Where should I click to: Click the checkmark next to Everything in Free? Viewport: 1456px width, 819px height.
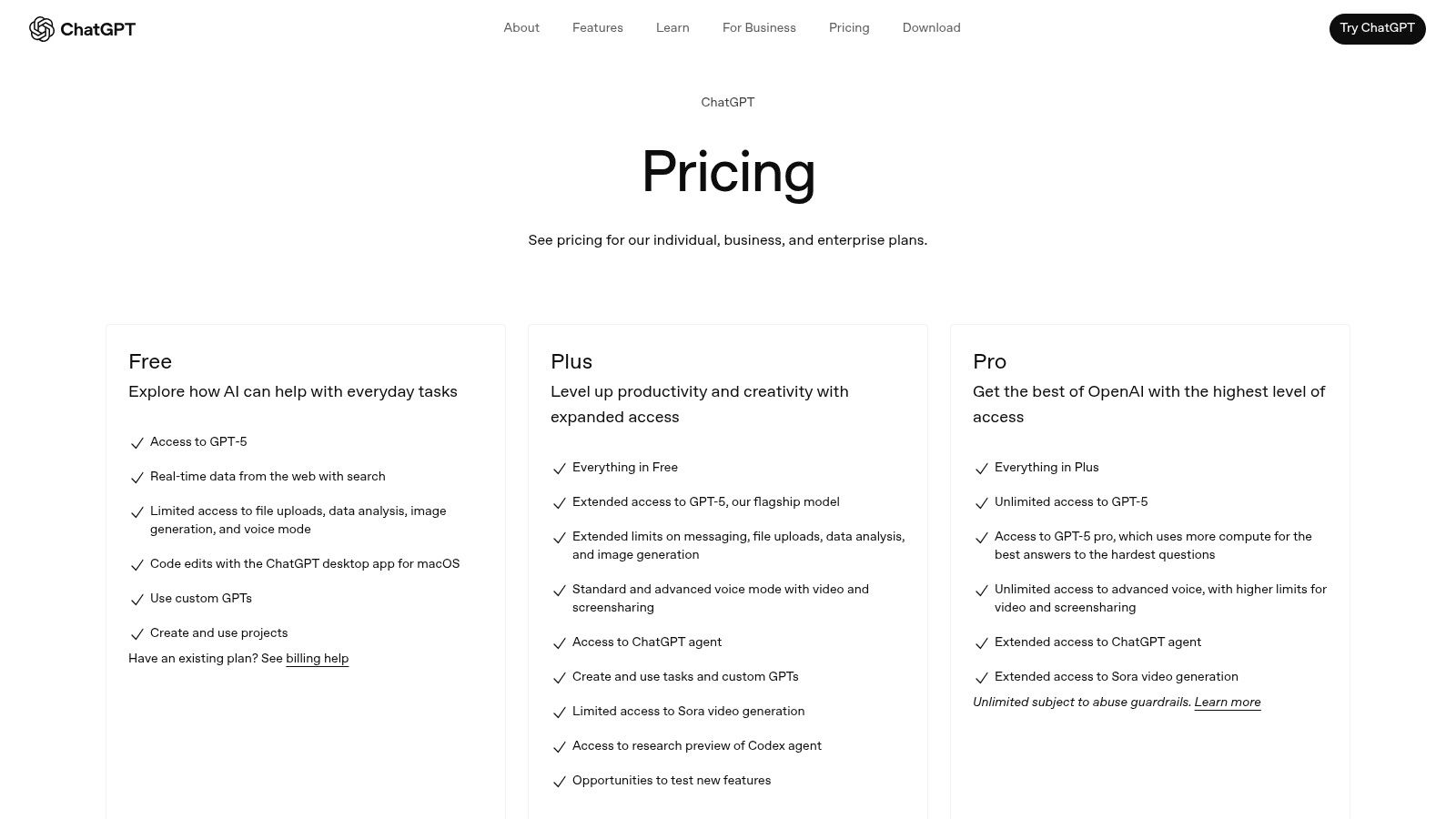point(559,469)
